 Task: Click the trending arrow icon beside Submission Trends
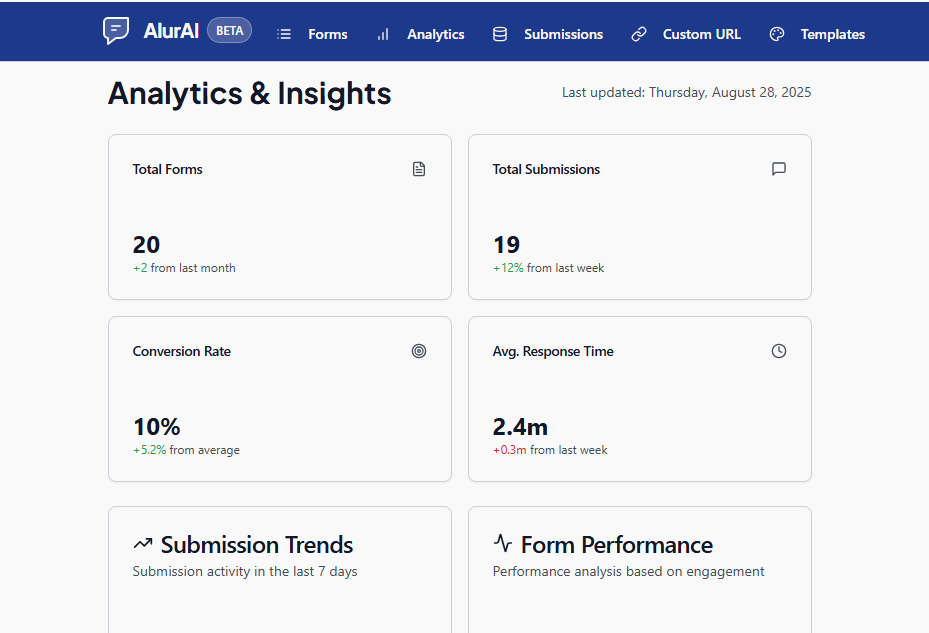143,544
